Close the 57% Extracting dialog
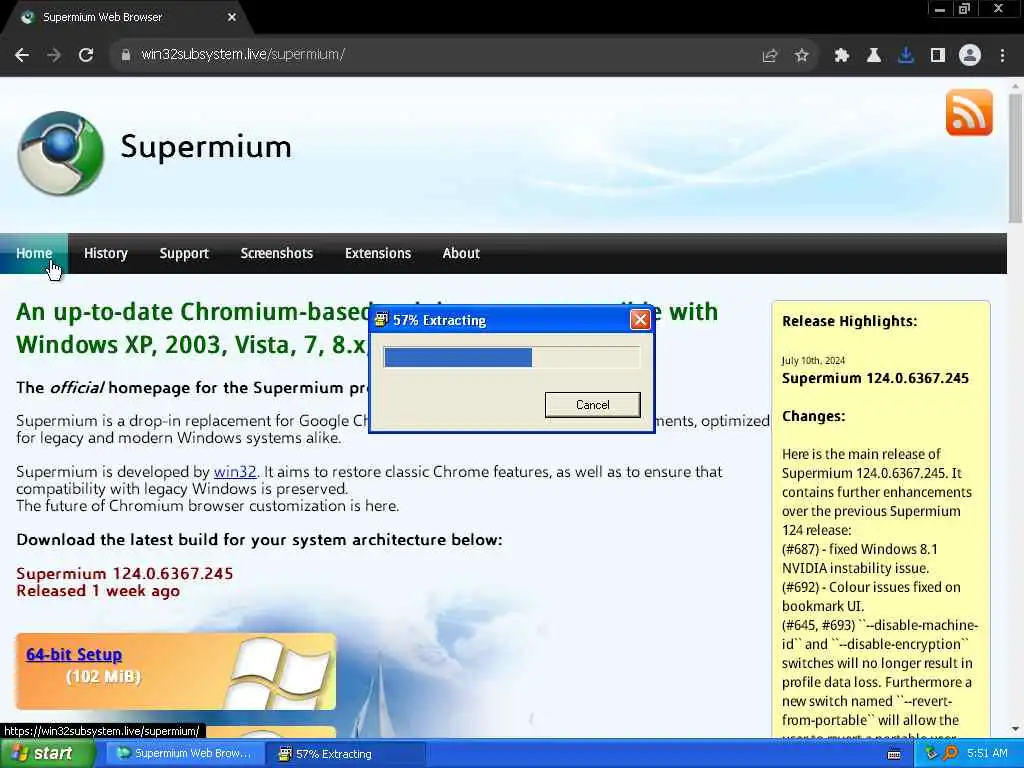Viewport: 1024px width, 768px height. click(x=640, y=319)
